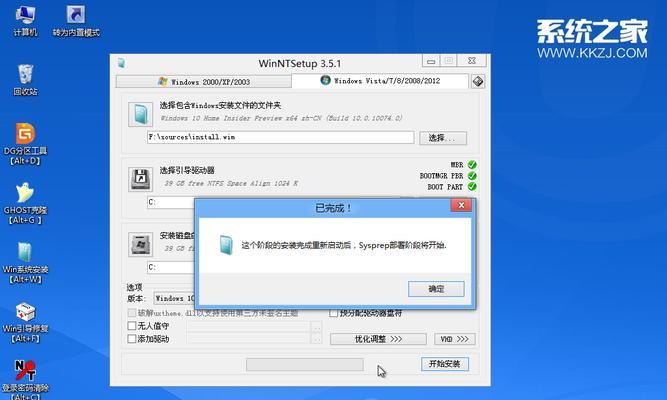Viewport: 667px width, 400px height.
Task: Confirm the dialog with the 确定 button
Action: [436, 289]
